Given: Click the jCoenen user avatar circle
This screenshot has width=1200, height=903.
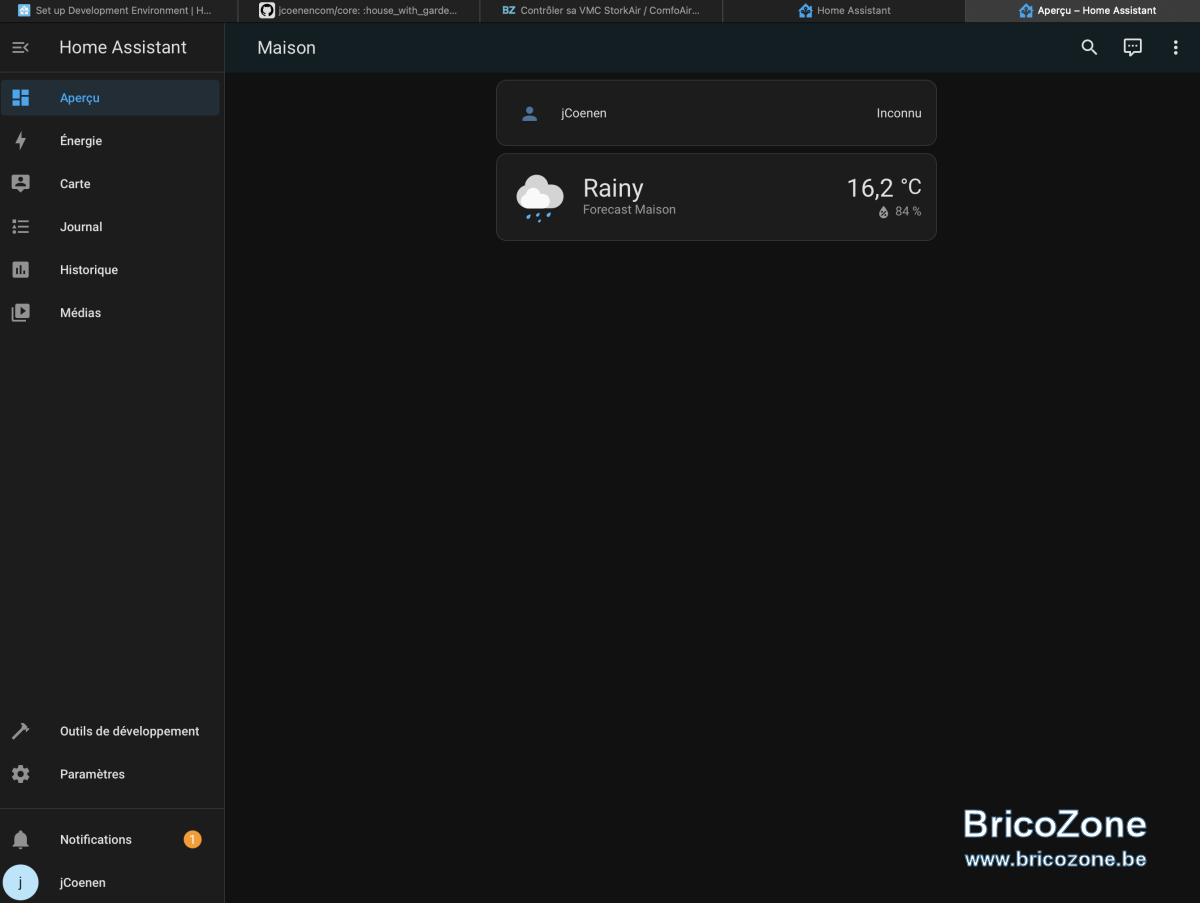Looking at the screenshot, I should [21, 882].
